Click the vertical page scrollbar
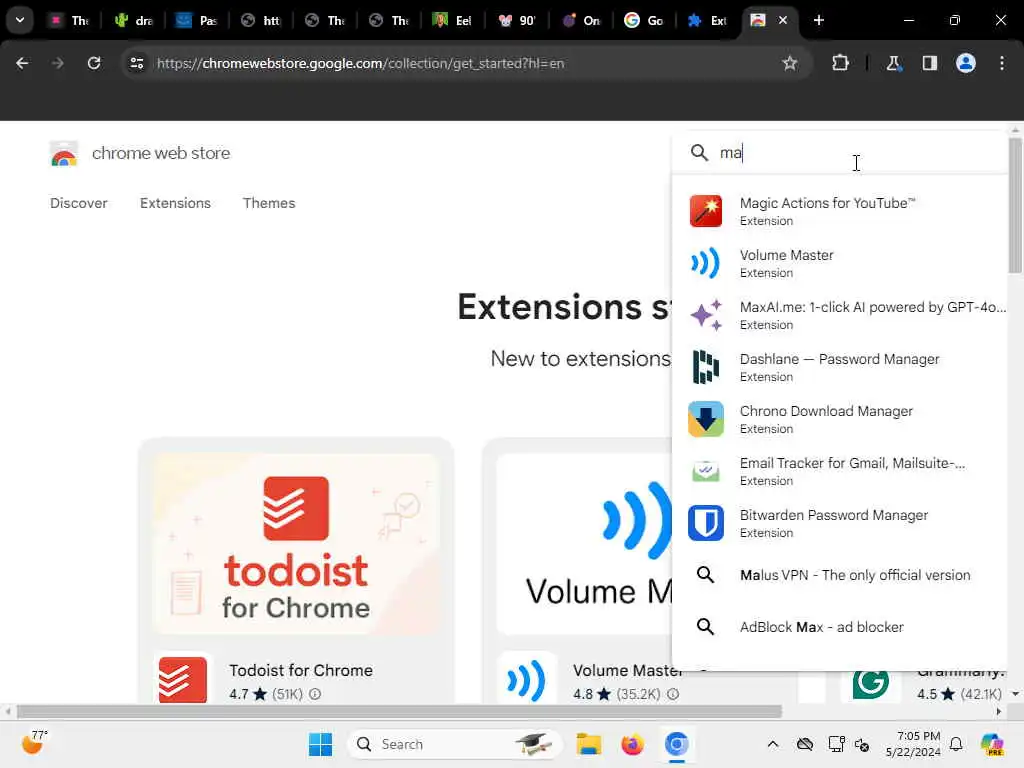 [x=1015, y=206]
